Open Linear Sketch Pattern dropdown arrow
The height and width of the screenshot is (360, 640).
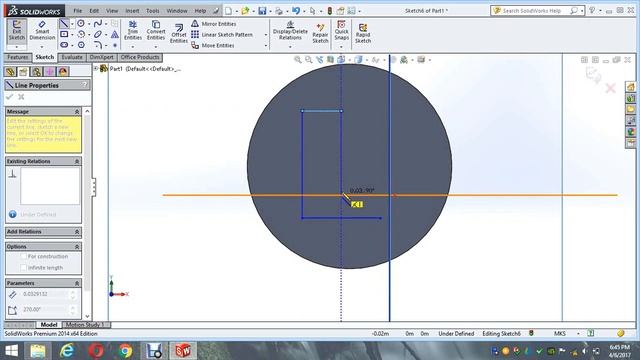click(x=266, y=35)
